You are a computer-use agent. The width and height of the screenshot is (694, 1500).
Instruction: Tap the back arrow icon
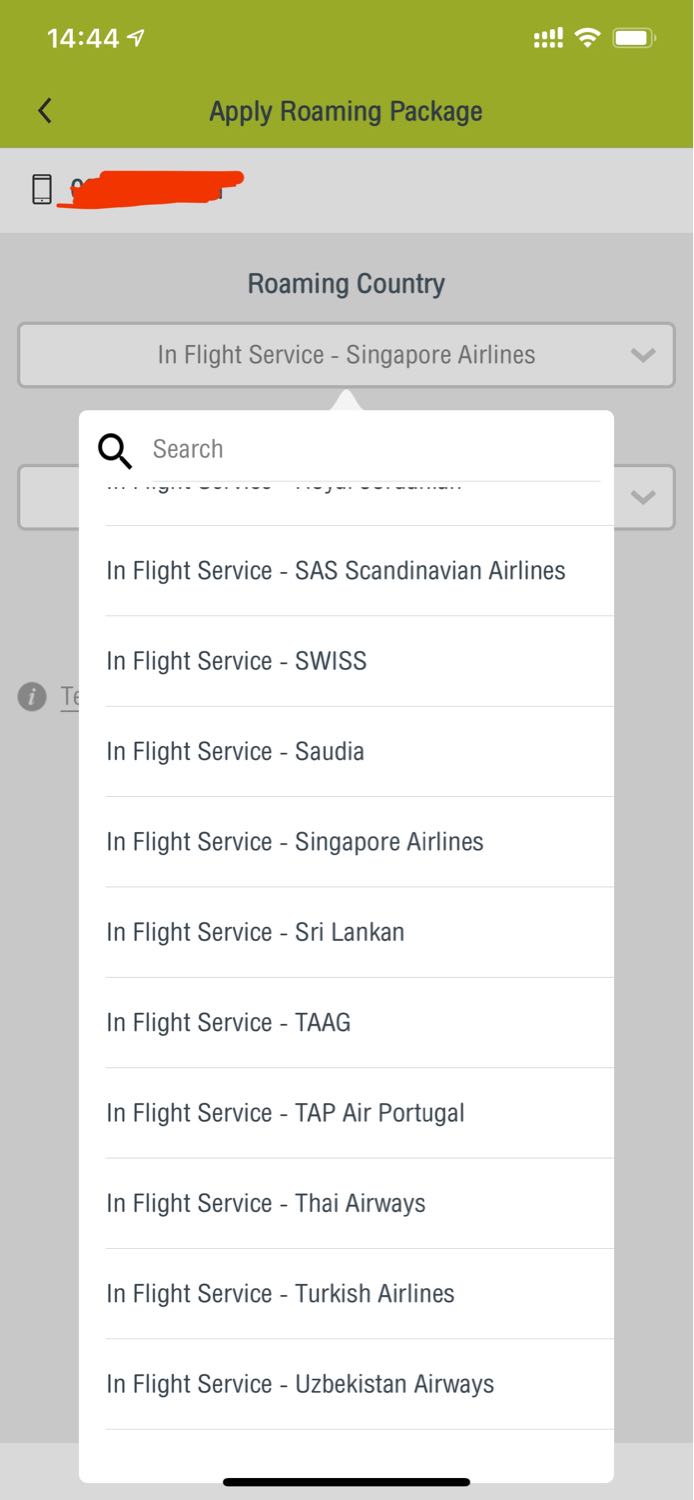click(44, 111)
